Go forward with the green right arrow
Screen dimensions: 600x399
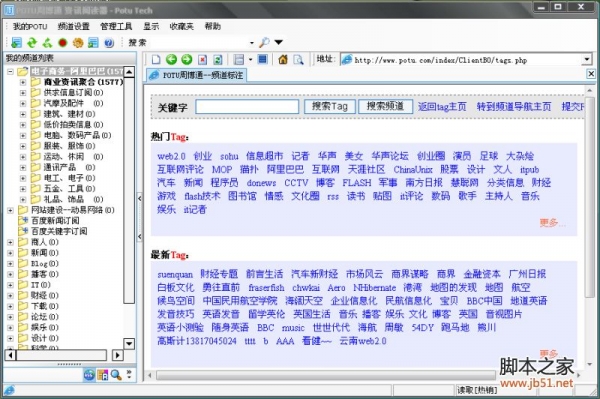click(x=187, y=60)
